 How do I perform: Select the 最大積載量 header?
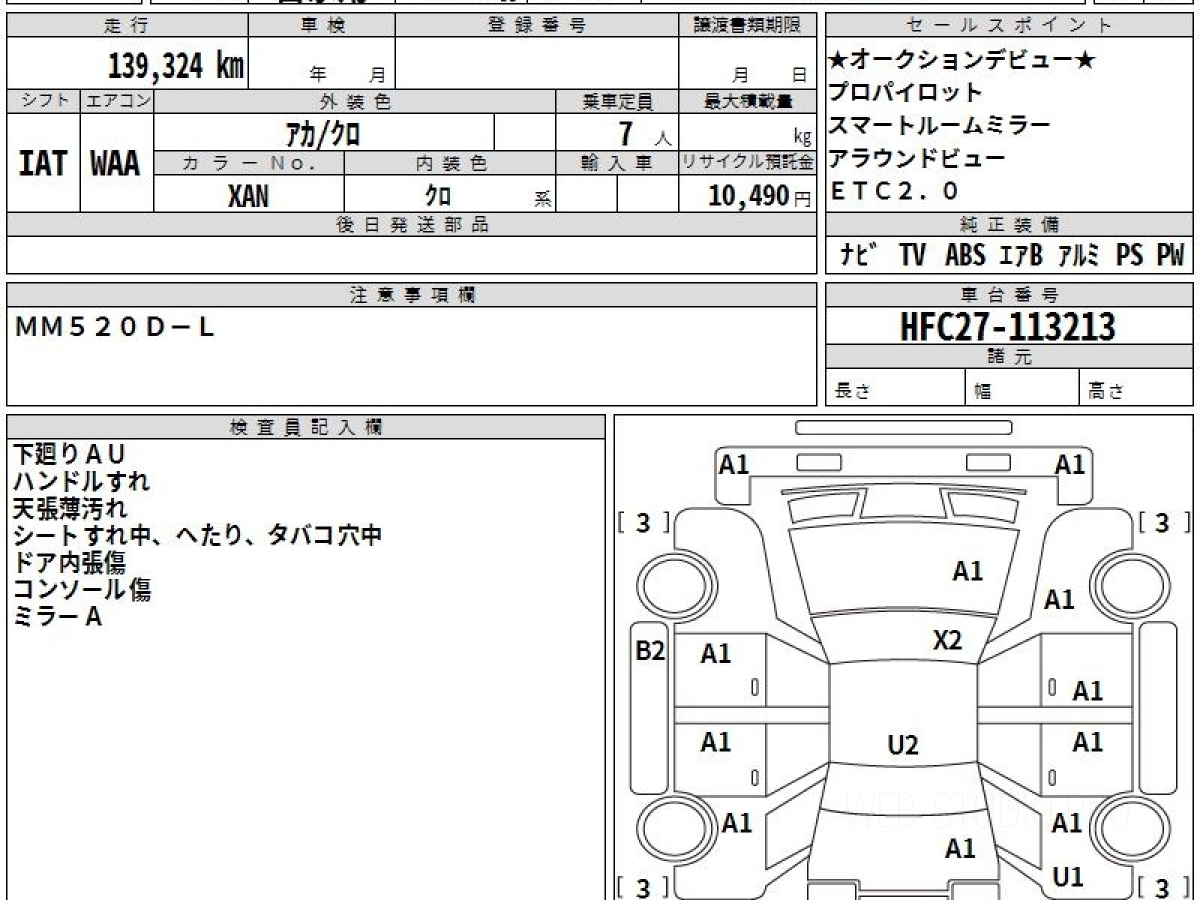tap(747, 101)
